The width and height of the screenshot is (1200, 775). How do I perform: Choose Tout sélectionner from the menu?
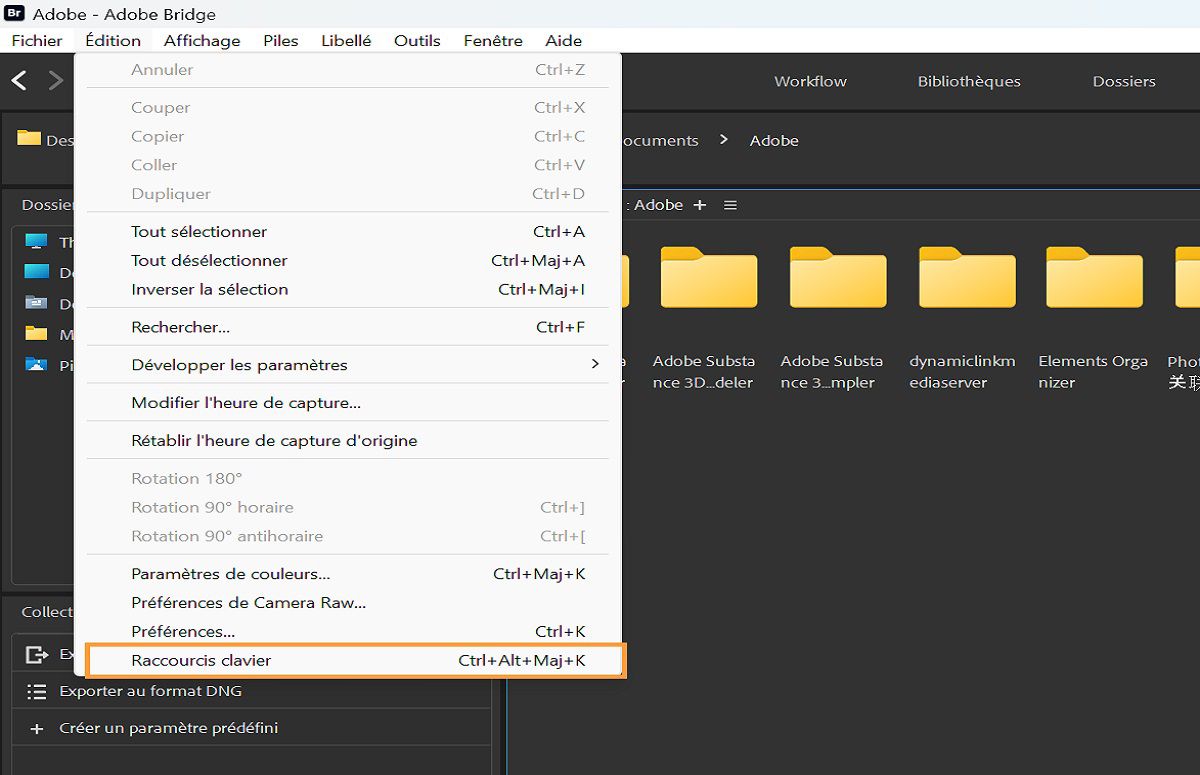tap(348, 232)
